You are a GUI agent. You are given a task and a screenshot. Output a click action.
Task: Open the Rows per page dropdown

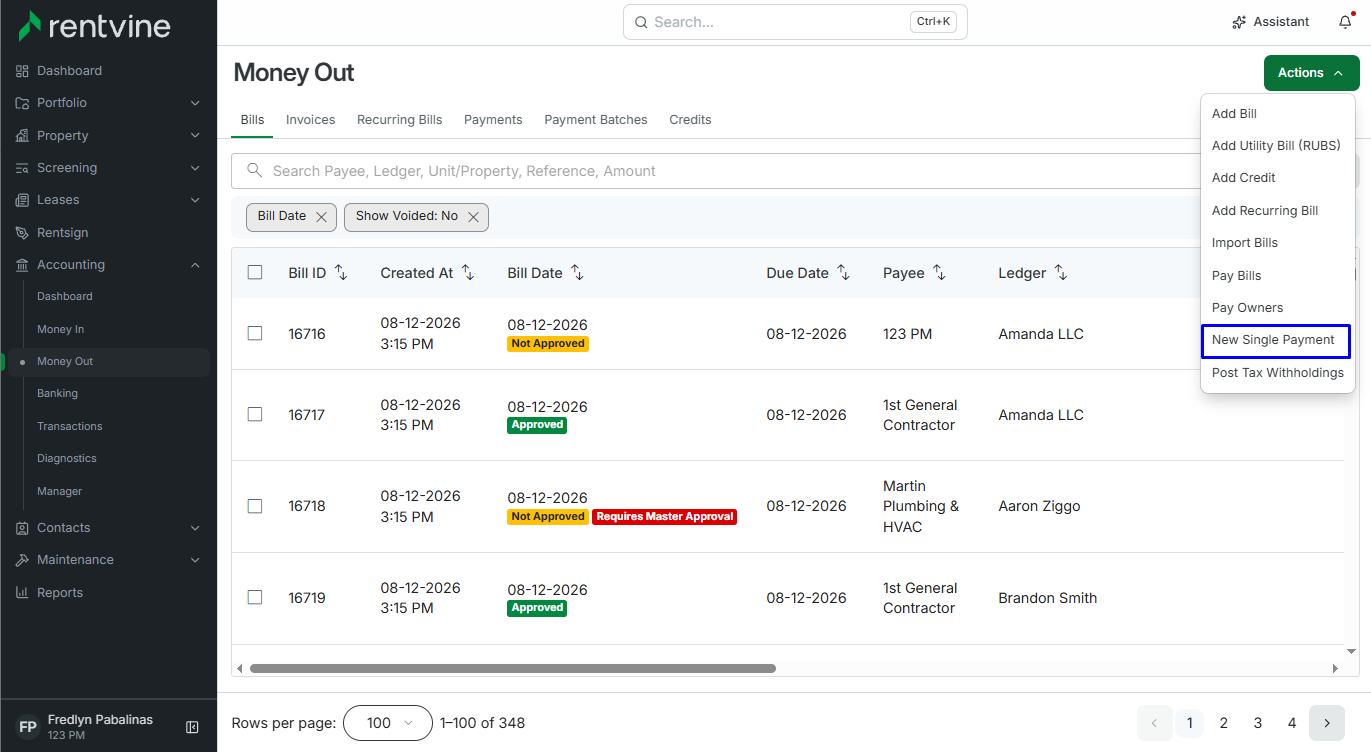[x=388, y=723]
